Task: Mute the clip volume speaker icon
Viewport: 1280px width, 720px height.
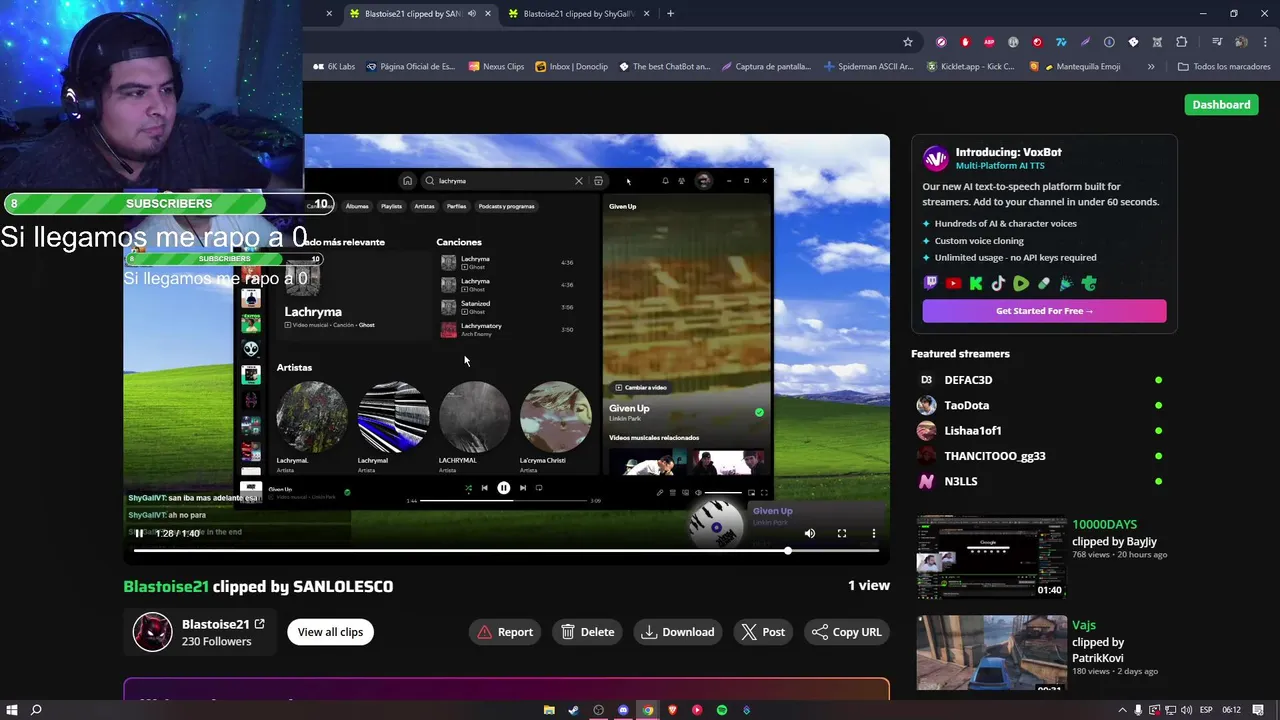Action: click(810, 533)
